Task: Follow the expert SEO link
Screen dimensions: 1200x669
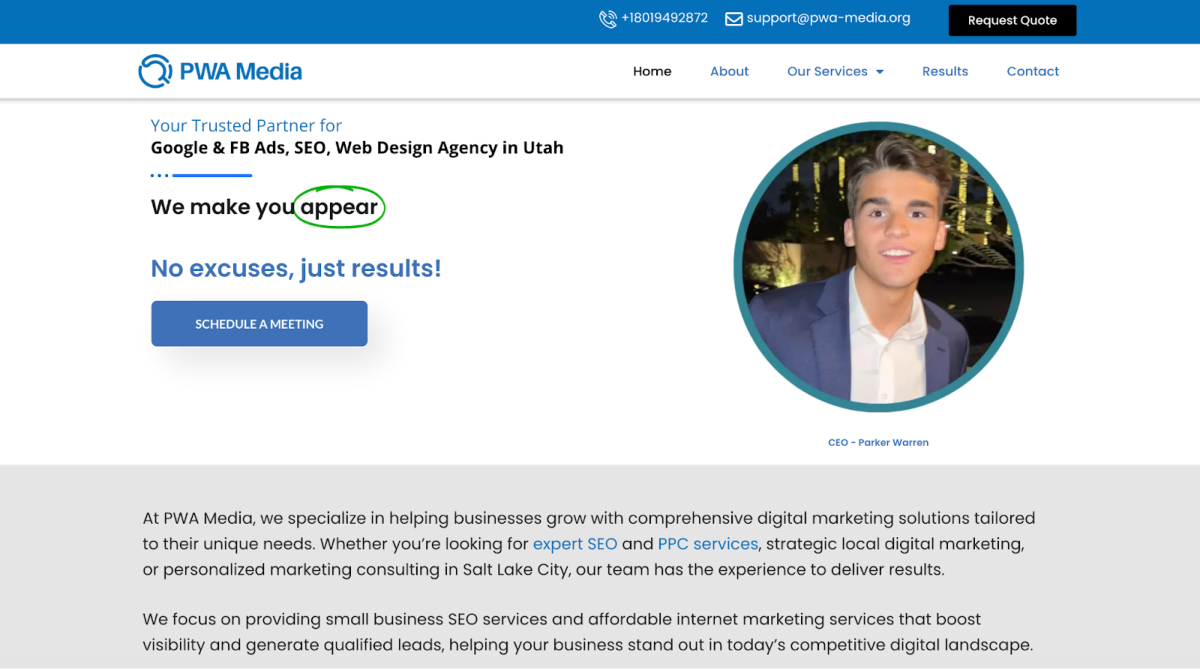Action: pyautogui.click(x=574, y=544)
